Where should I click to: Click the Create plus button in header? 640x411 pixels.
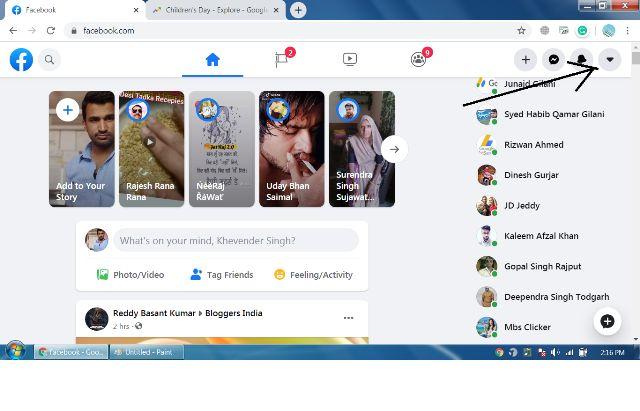coord(526,60)
